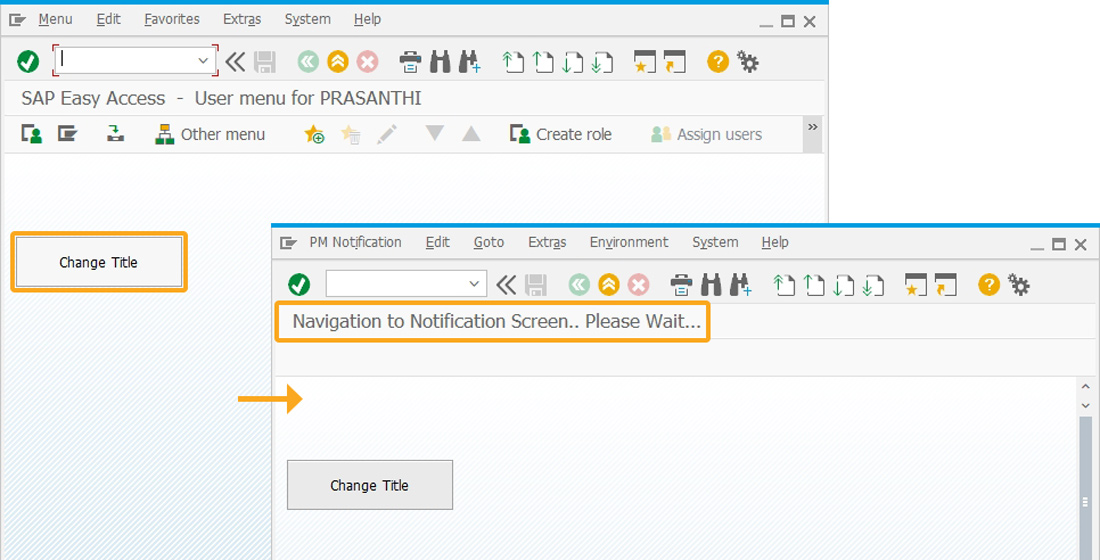Click double-chevron collapse icon in SAP Easy Access toolbar
Viewport: 1100px width, 560px height.
pos(235,62)
